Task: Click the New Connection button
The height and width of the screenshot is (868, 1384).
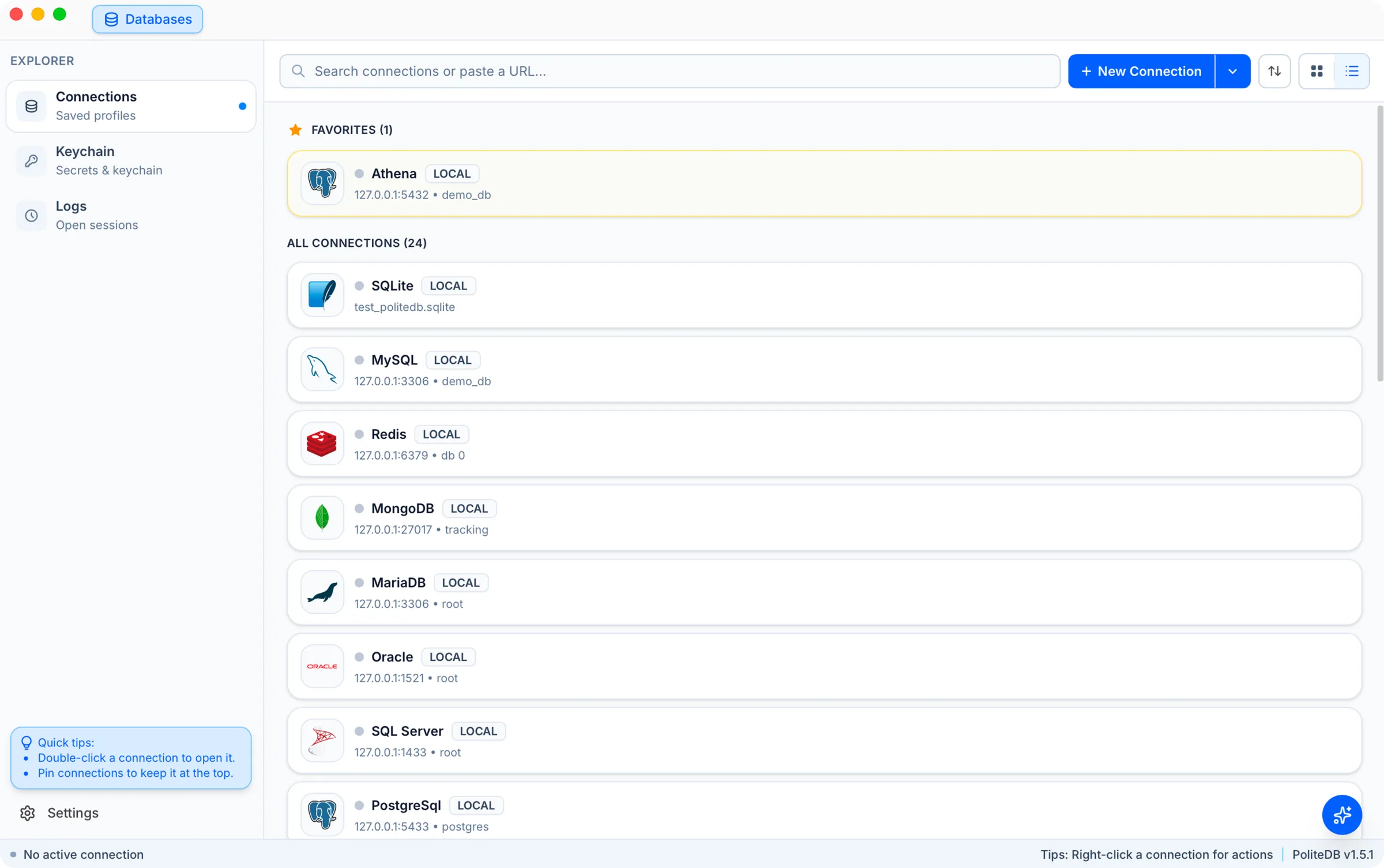Action: tap(1141, 71)
